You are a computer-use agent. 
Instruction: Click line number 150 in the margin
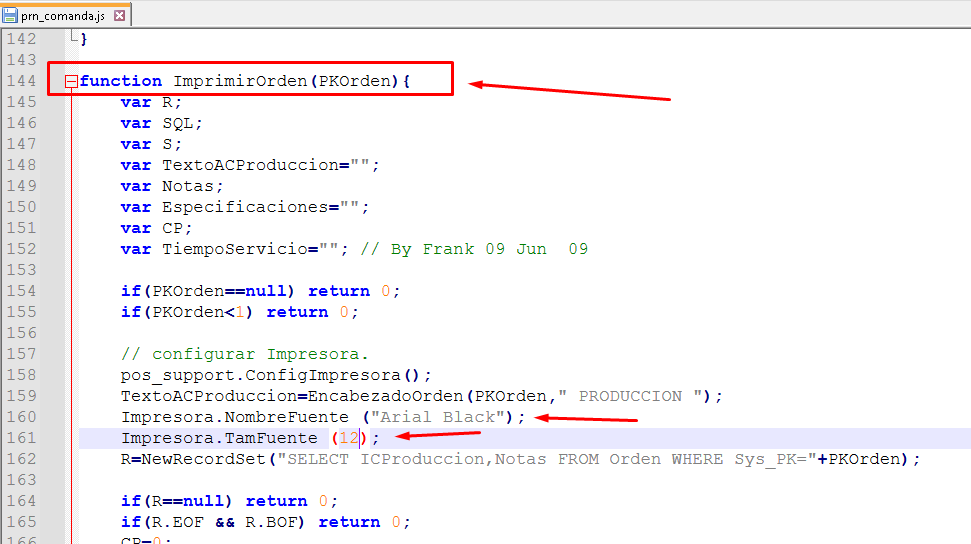(21, 207)
